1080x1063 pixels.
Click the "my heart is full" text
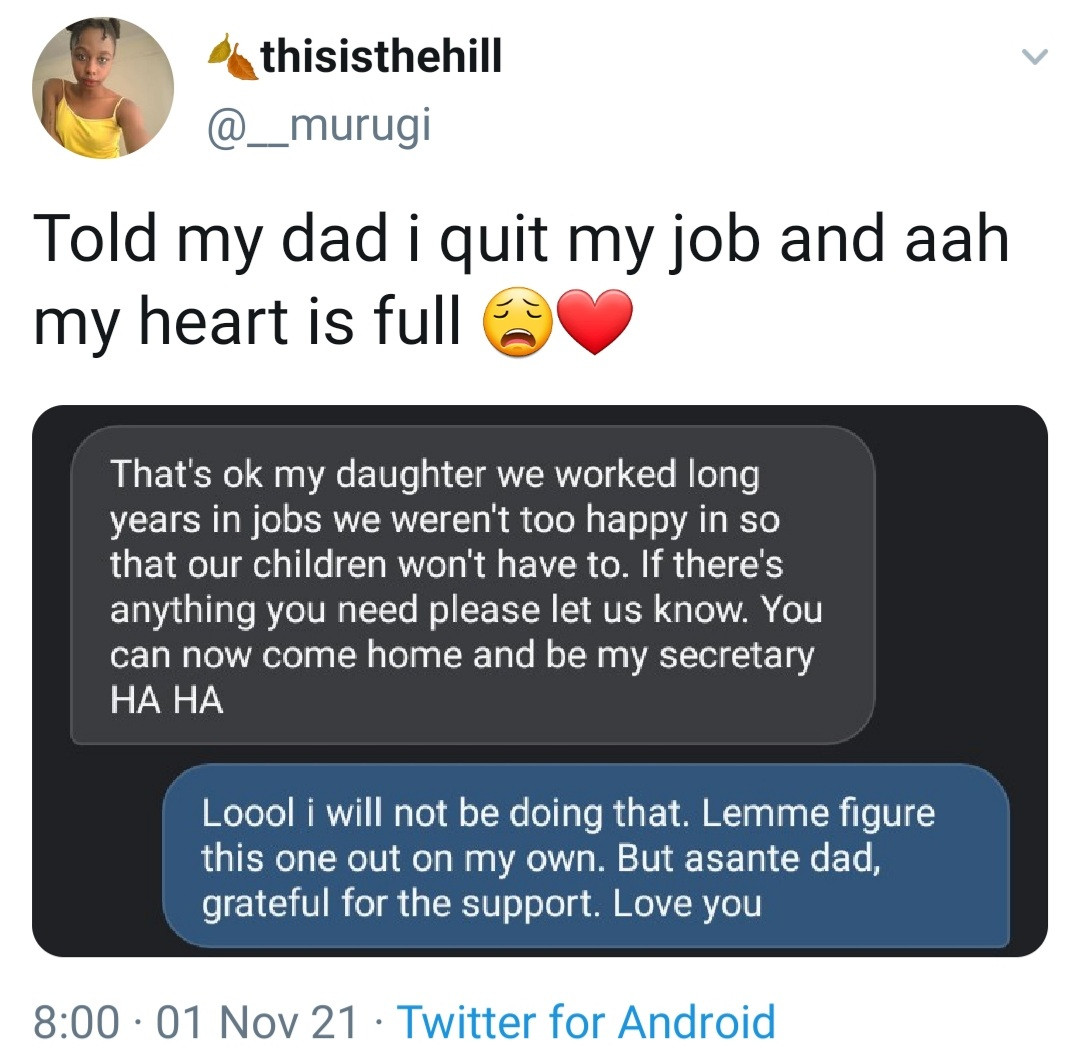point(250,323)
